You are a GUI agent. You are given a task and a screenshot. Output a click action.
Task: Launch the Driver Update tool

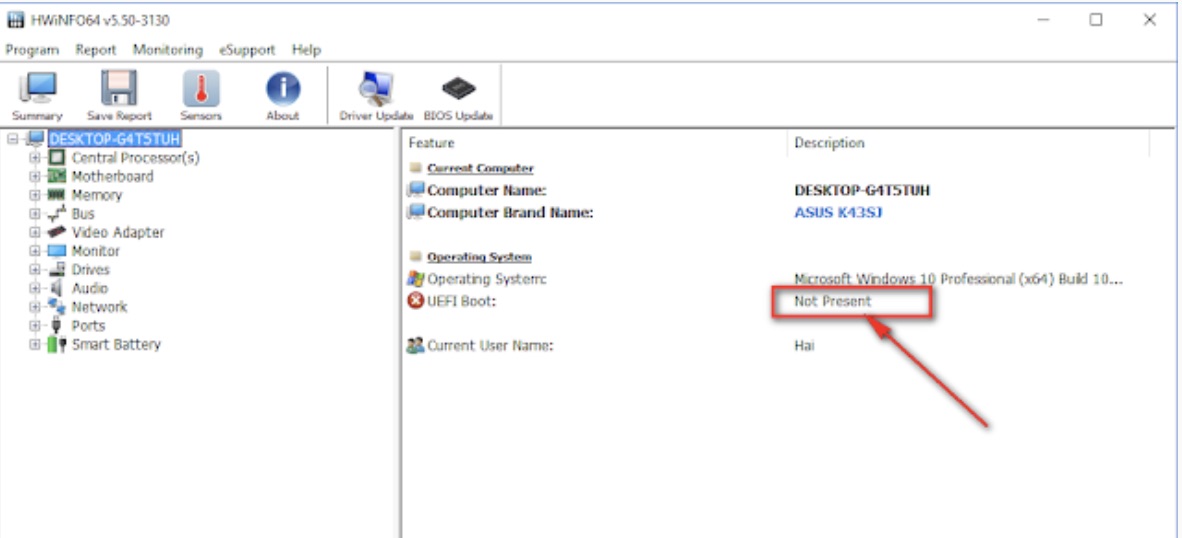pyautogui.click(x=375, y=88)
